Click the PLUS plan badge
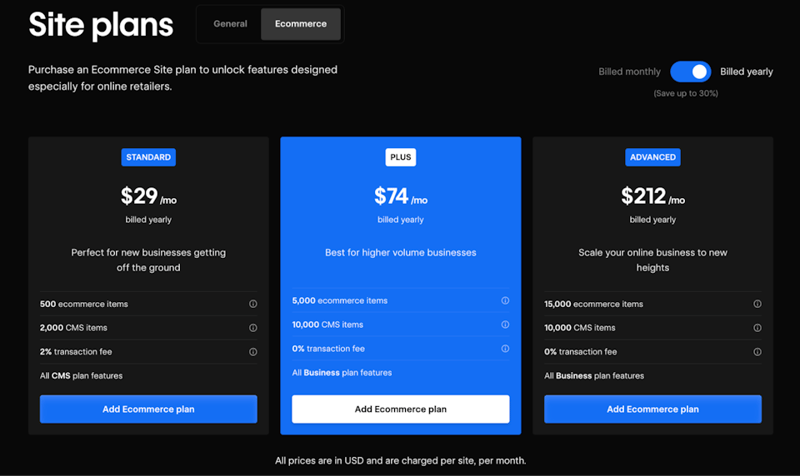The image size is (800, 476). click(401, 157)
